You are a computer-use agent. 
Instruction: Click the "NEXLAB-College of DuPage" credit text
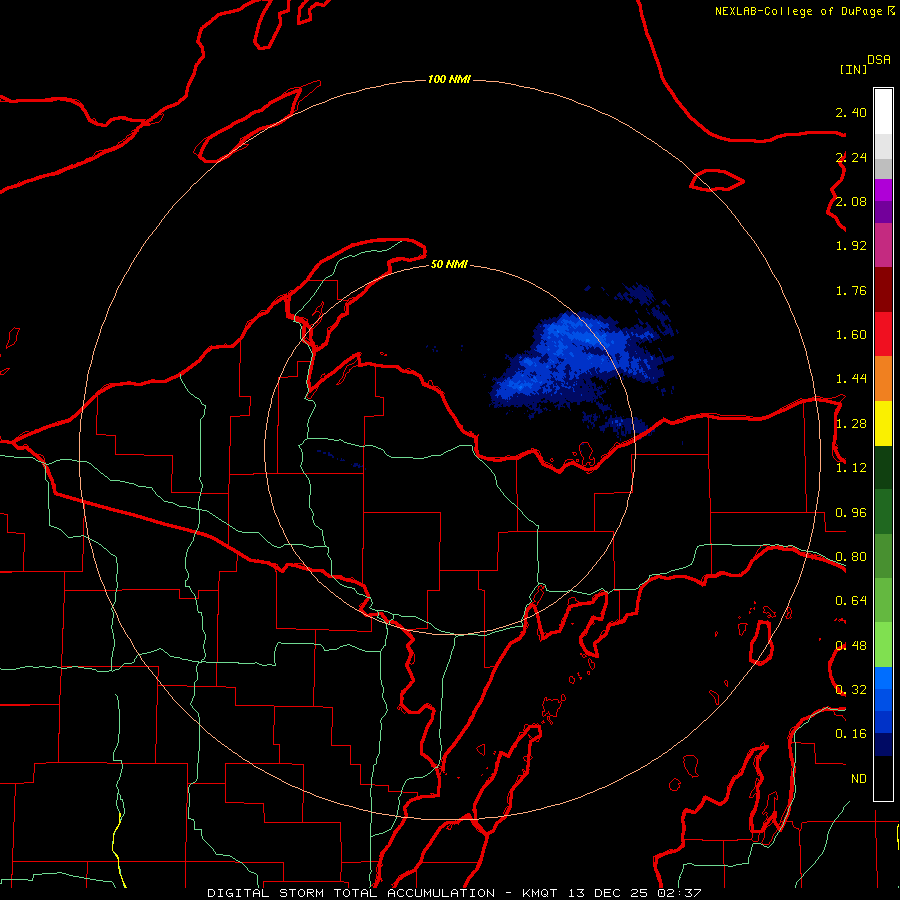(x=800, y=11)
